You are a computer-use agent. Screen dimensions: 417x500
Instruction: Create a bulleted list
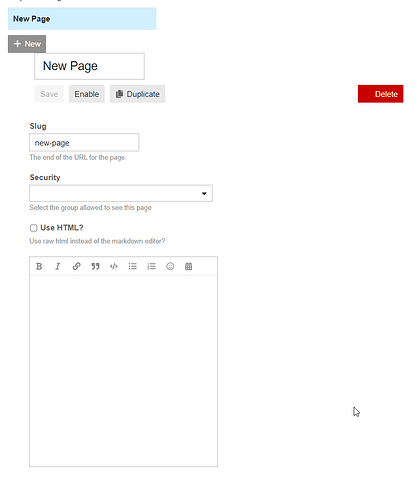(133, 266)
